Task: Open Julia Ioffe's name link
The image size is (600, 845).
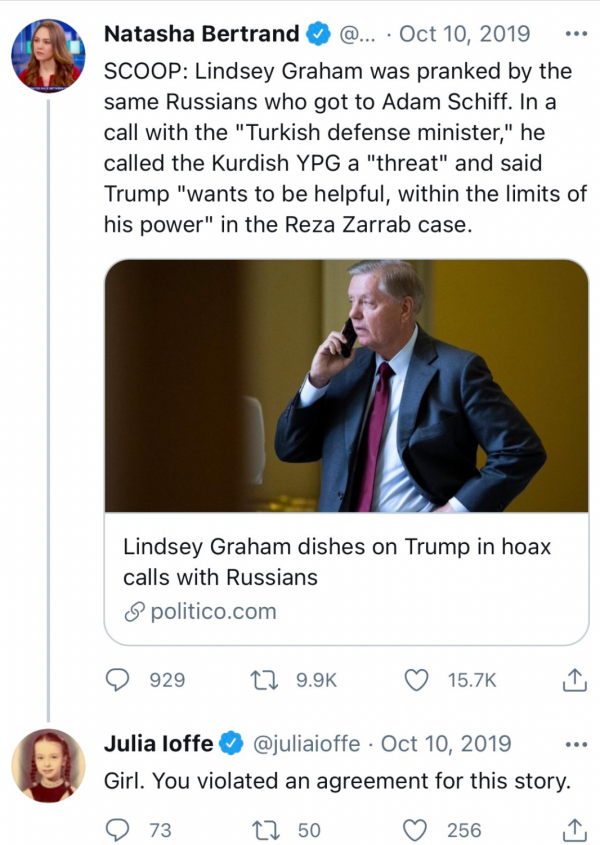Action: point(158,744)
